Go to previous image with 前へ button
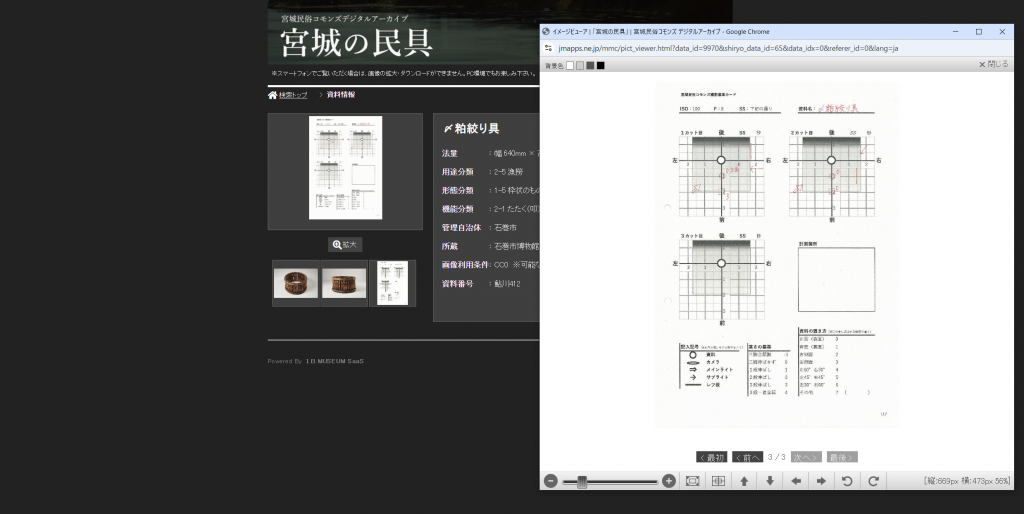This screenshot has height=514, width=1024. [747, 457]
